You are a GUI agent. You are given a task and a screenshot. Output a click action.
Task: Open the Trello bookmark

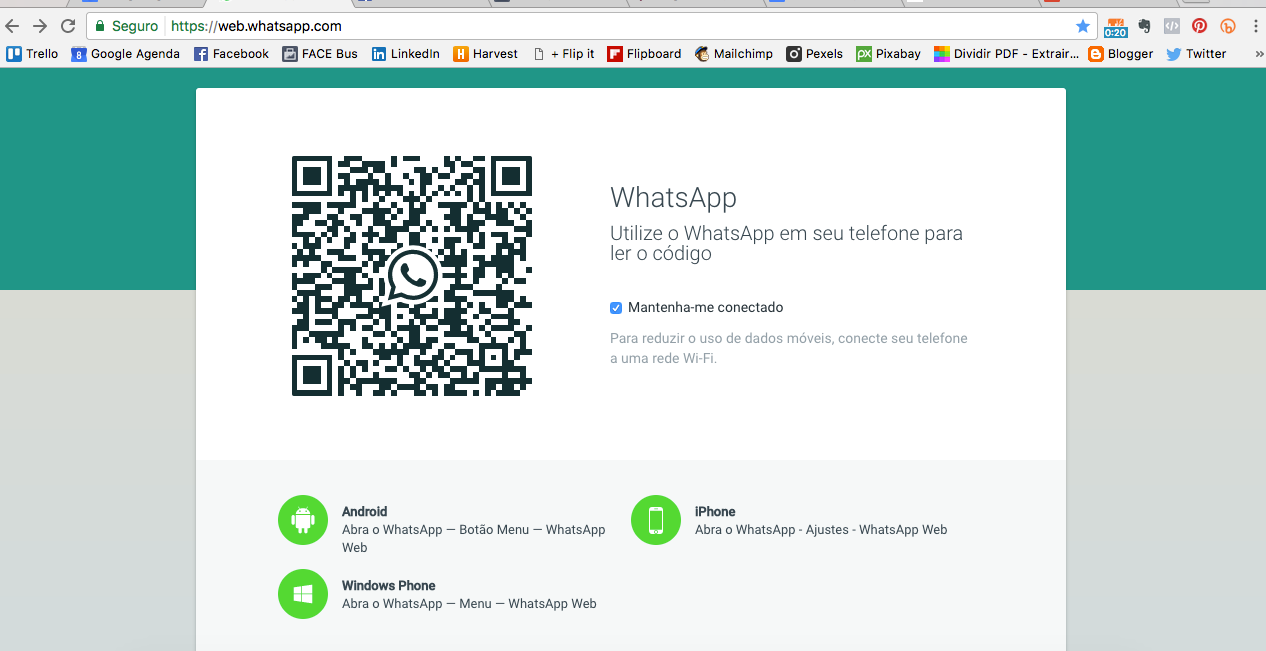[32, 54]
